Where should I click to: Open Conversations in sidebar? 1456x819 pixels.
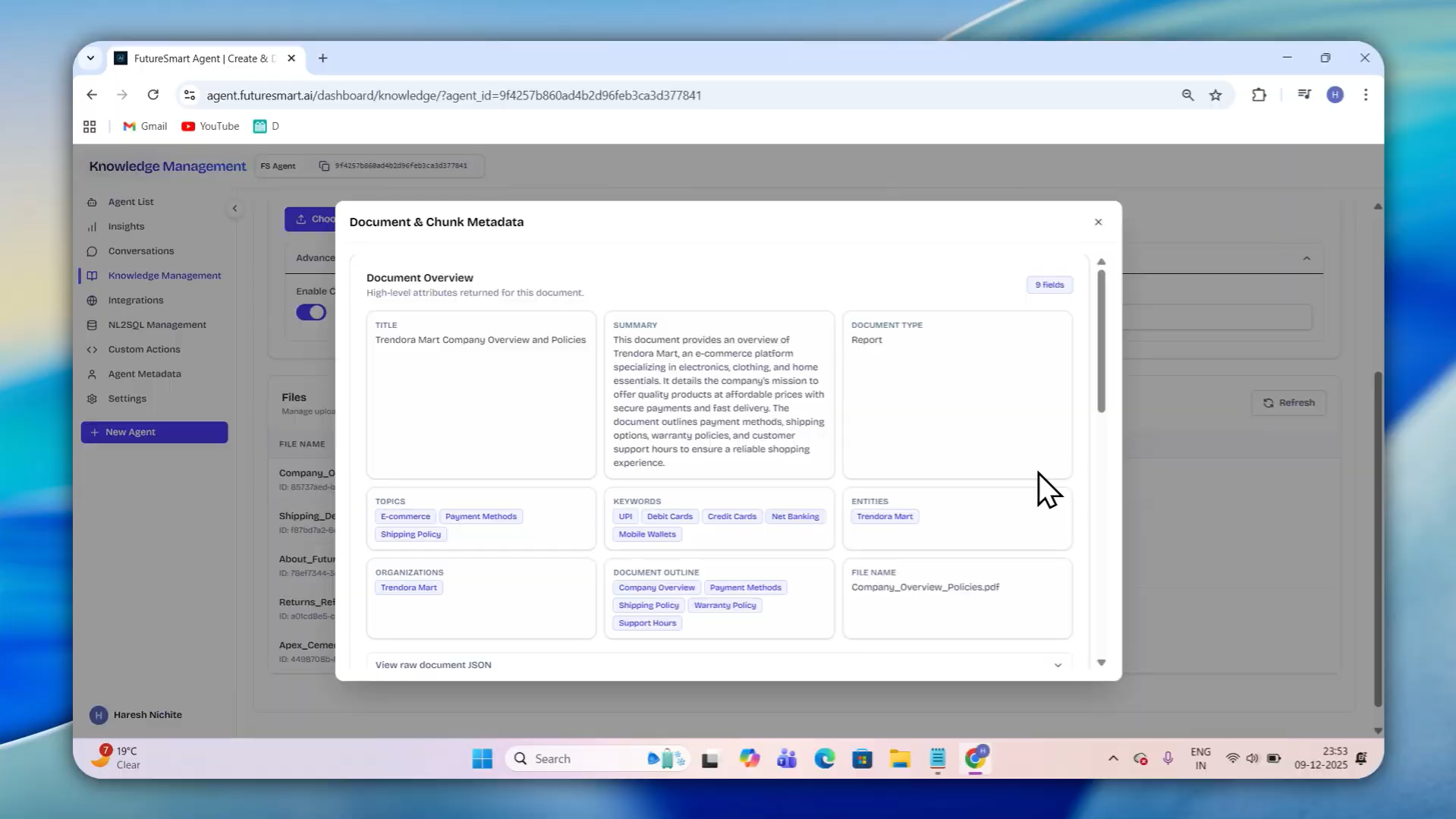click(x=140, y=251)
